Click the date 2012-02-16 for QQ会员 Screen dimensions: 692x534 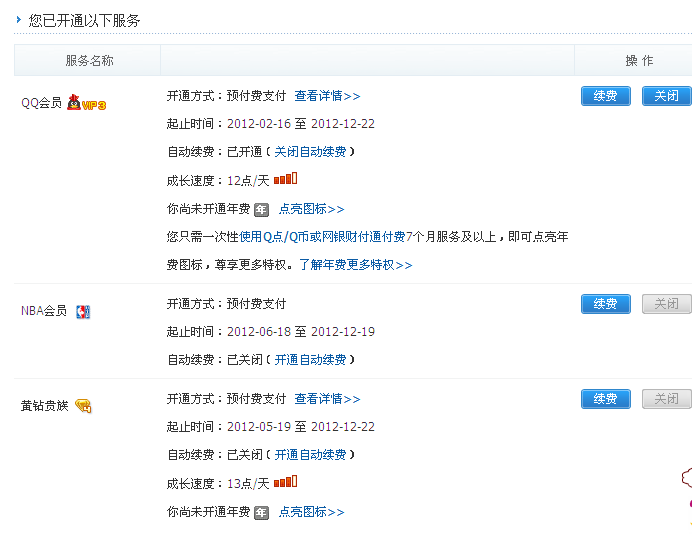259,124
